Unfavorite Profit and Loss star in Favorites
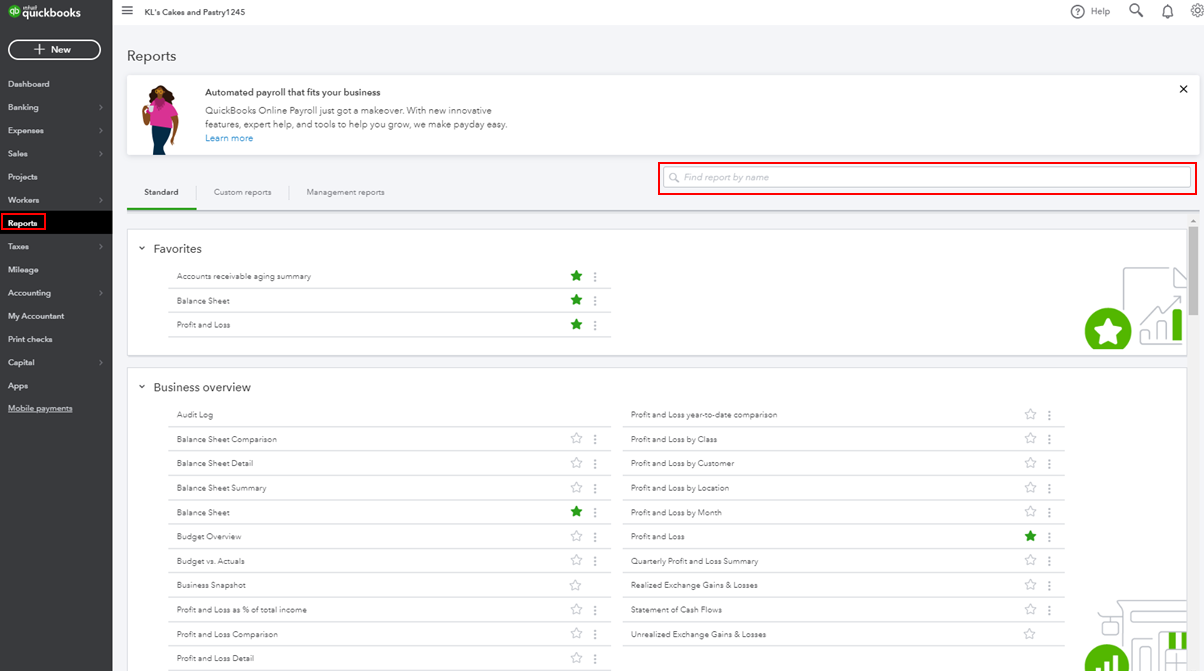 (x=576, y=324)
